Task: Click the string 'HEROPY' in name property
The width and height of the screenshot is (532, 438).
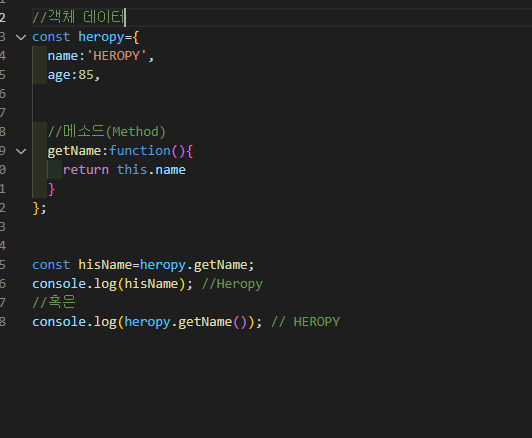Action: click(x=116, y=56)
